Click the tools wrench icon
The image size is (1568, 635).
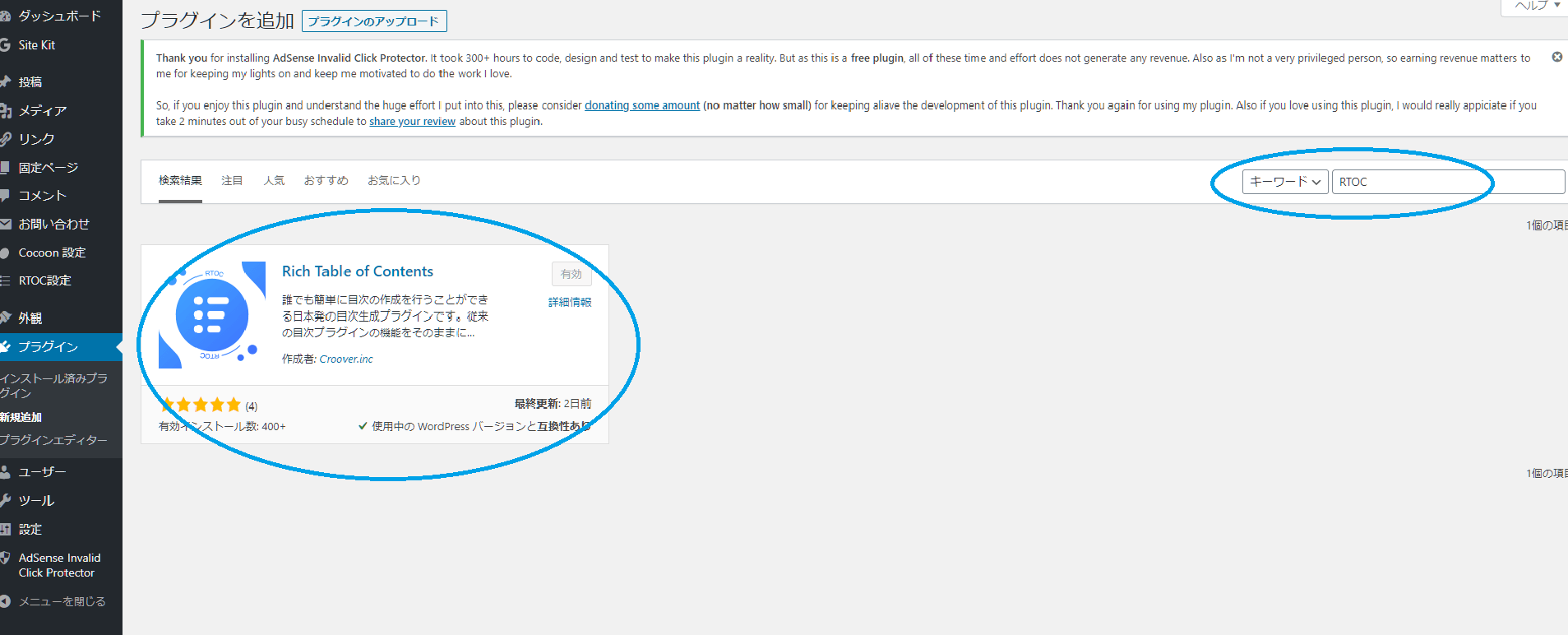click(x=5, y=501)
